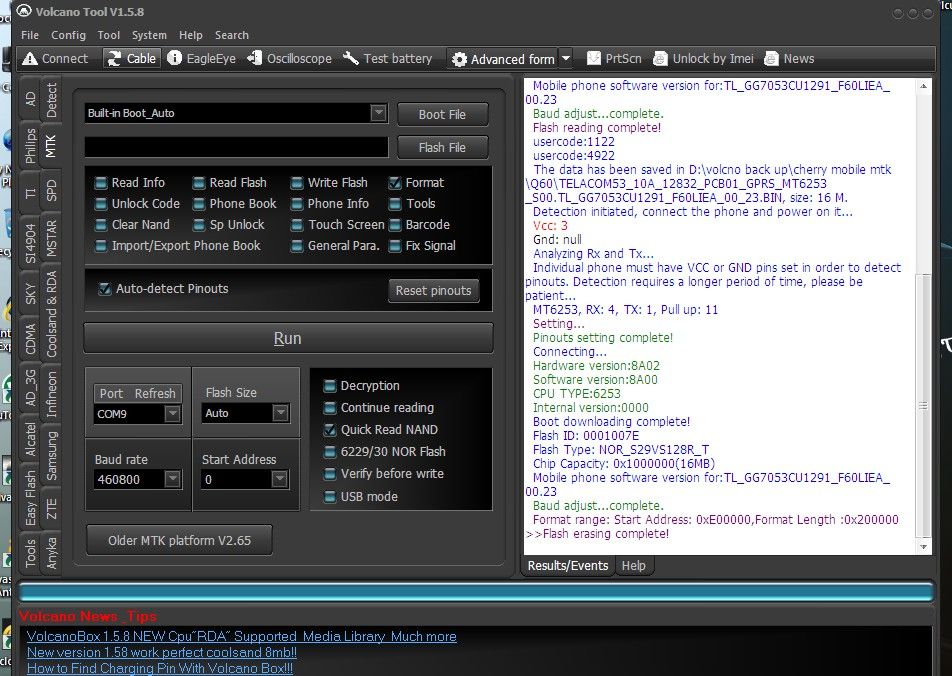Viewport: 952px width, 676px height.
Task: Expand the Baud rate 460800 dropdown
Action: [172, 480]
